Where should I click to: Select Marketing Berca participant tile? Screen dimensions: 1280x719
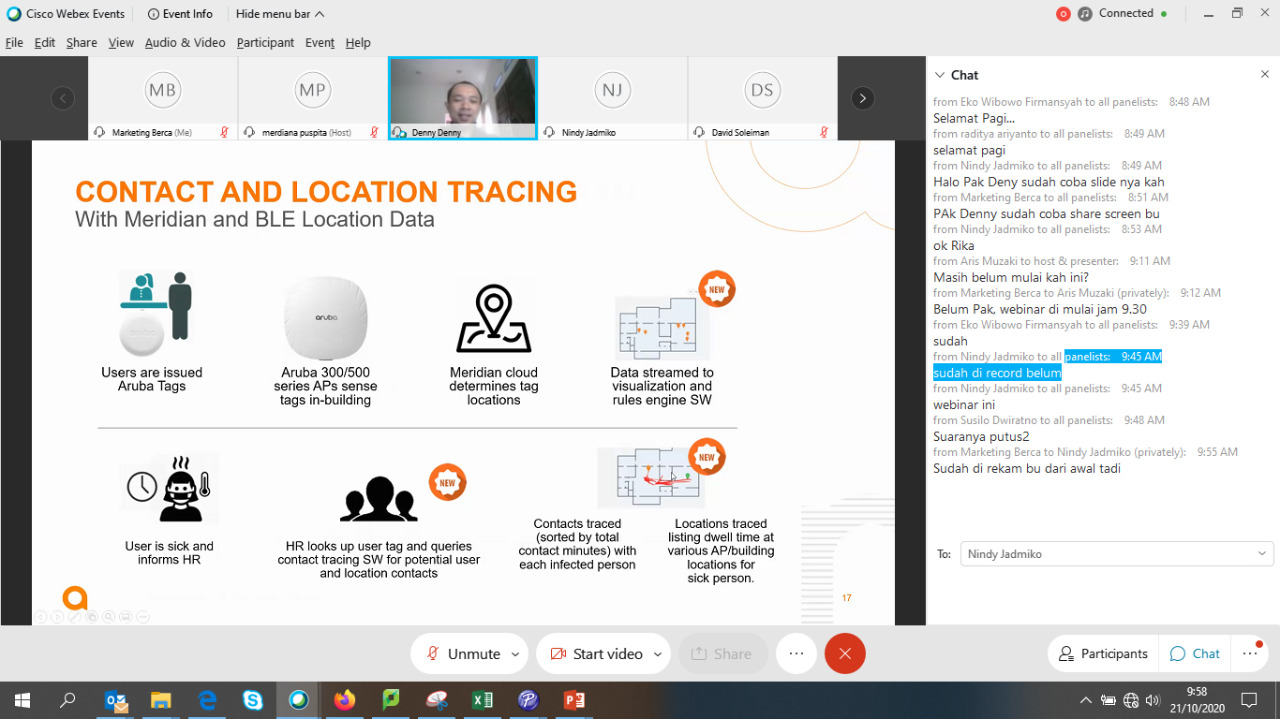coord(163,98)
